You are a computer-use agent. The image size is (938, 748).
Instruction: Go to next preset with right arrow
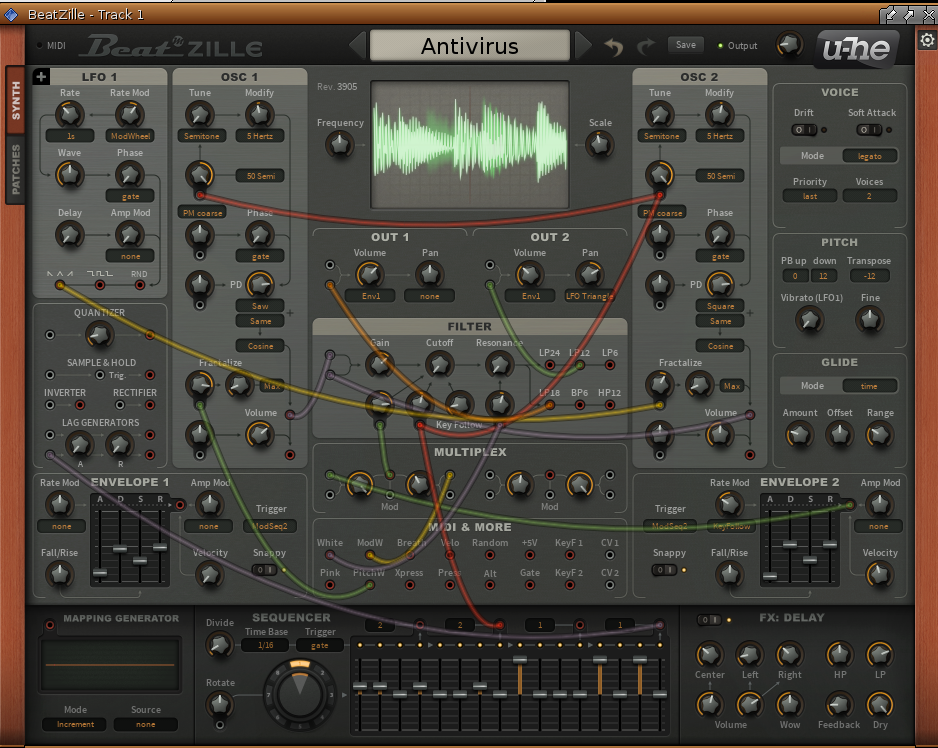(583, 45)
